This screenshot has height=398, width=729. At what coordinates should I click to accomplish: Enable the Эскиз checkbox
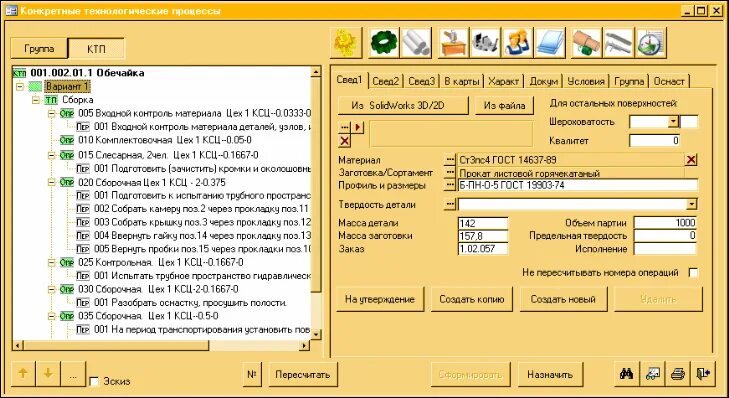pyautogui.click(x=94, y=381)
